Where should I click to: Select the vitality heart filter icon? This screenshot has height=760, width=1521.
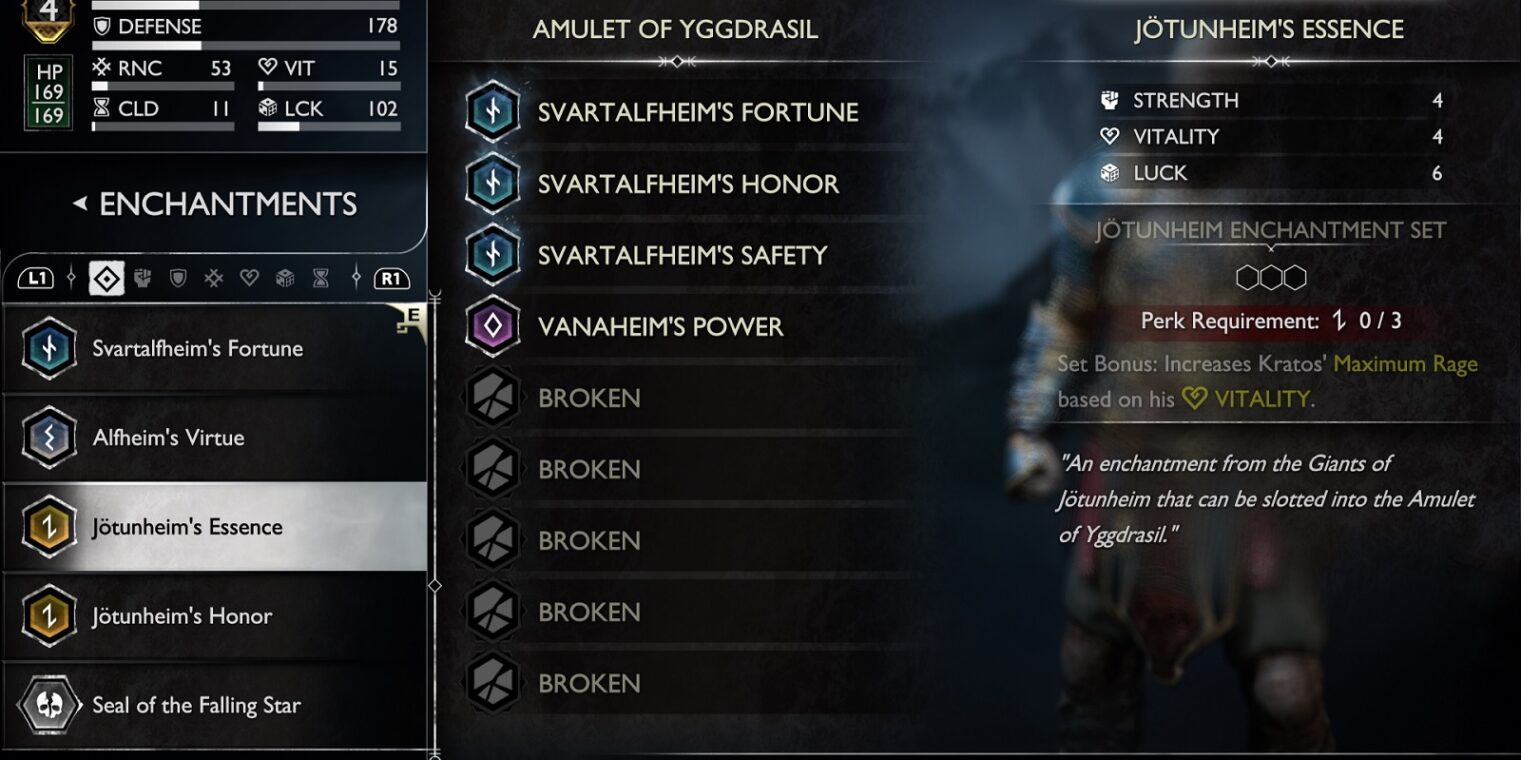(x=249, y=279)
